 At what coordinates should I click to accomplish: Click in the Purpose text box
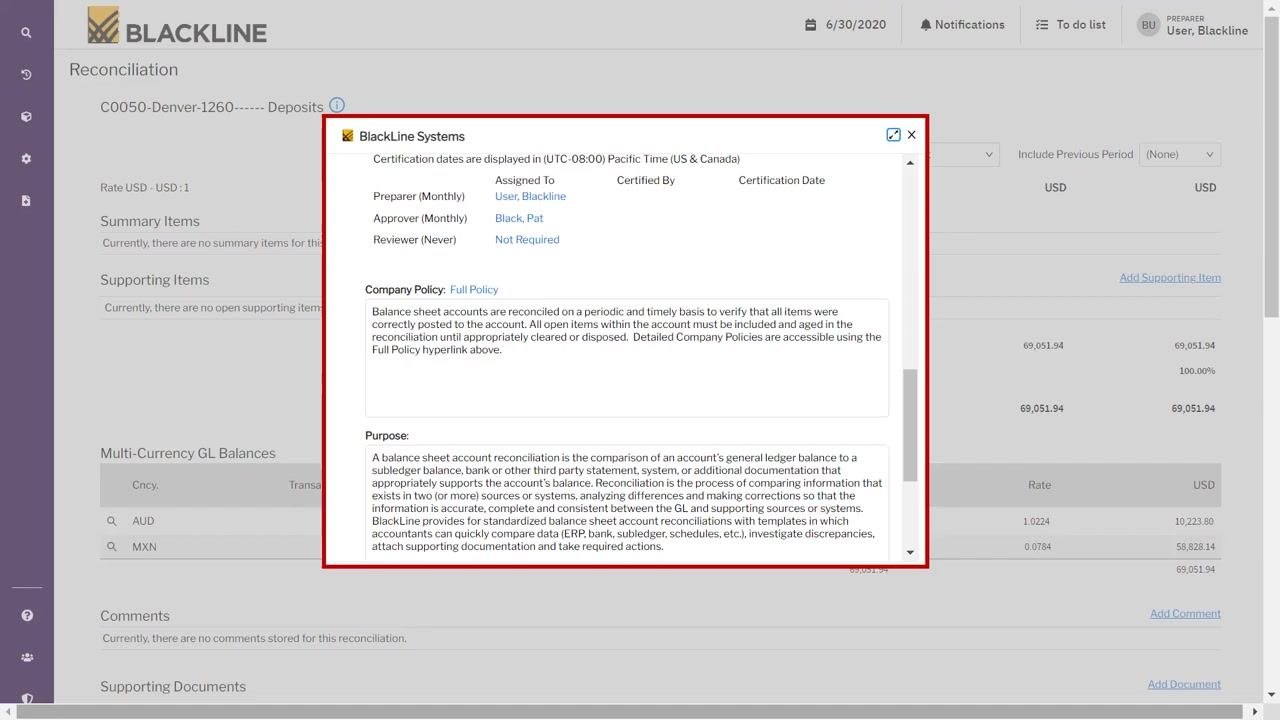pyautogui.click(x=627, y=504)
